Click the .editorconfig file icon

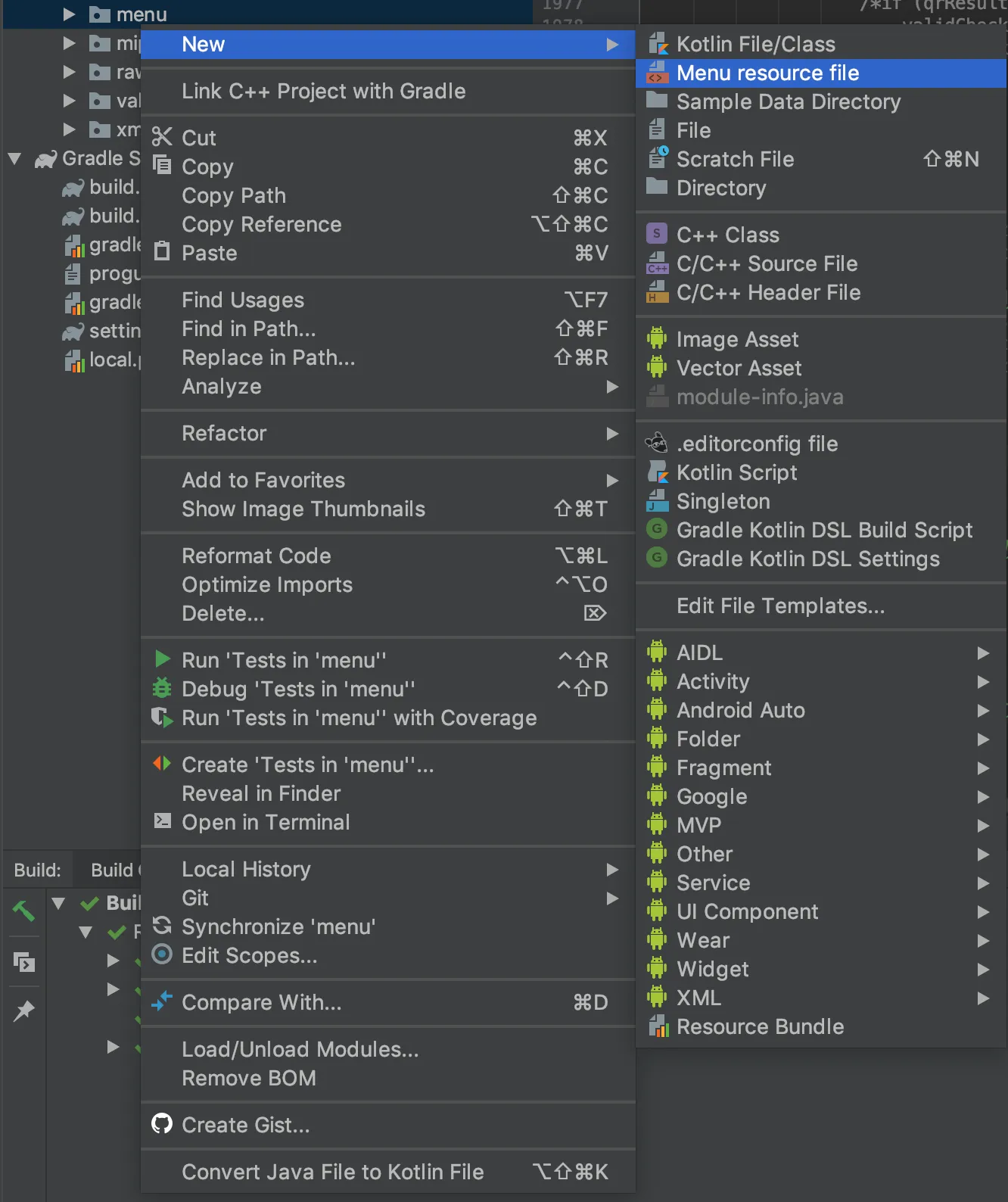point(656,444)
